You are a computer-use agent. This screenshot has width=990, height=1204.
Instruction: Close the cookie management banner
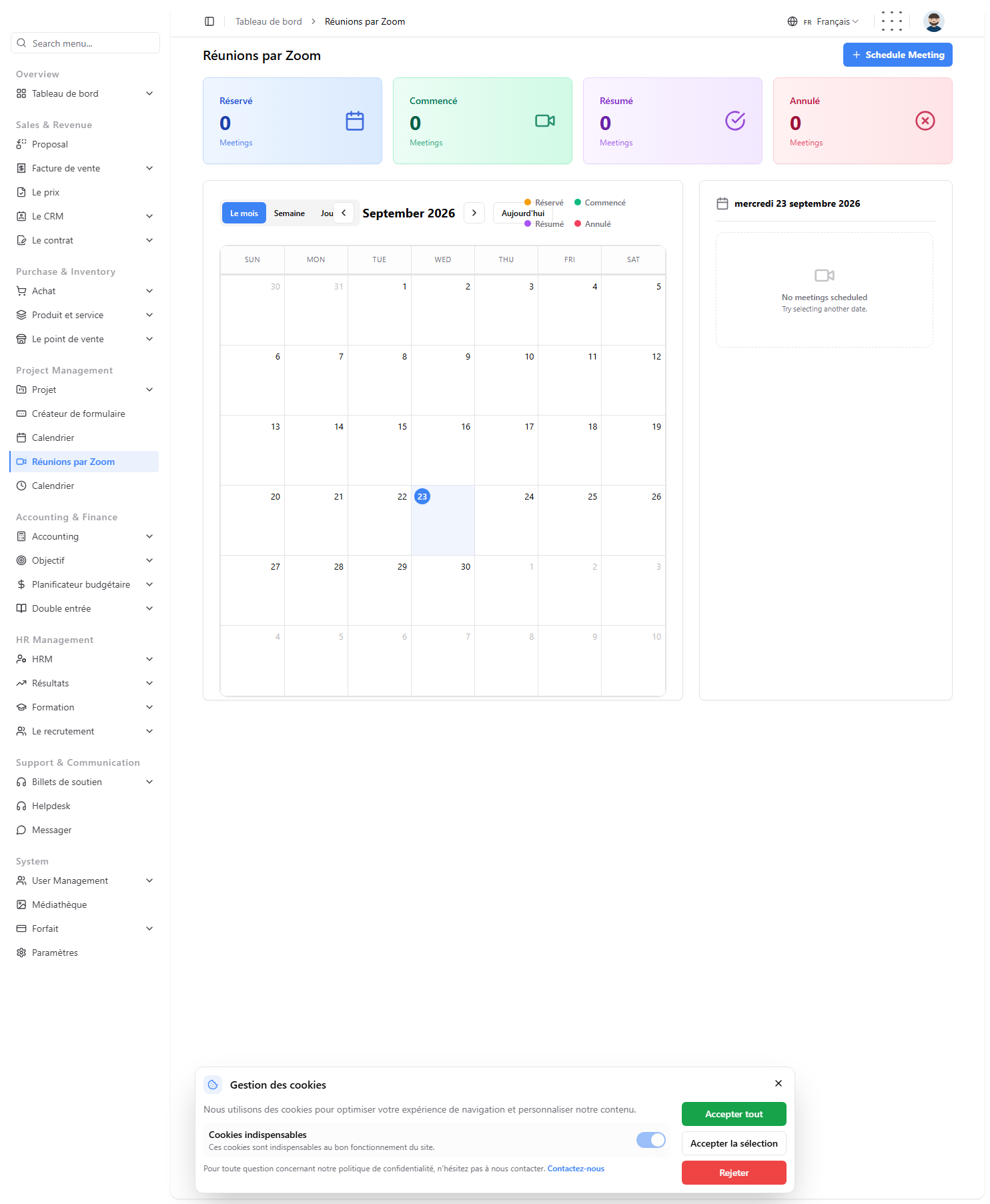779,1083
